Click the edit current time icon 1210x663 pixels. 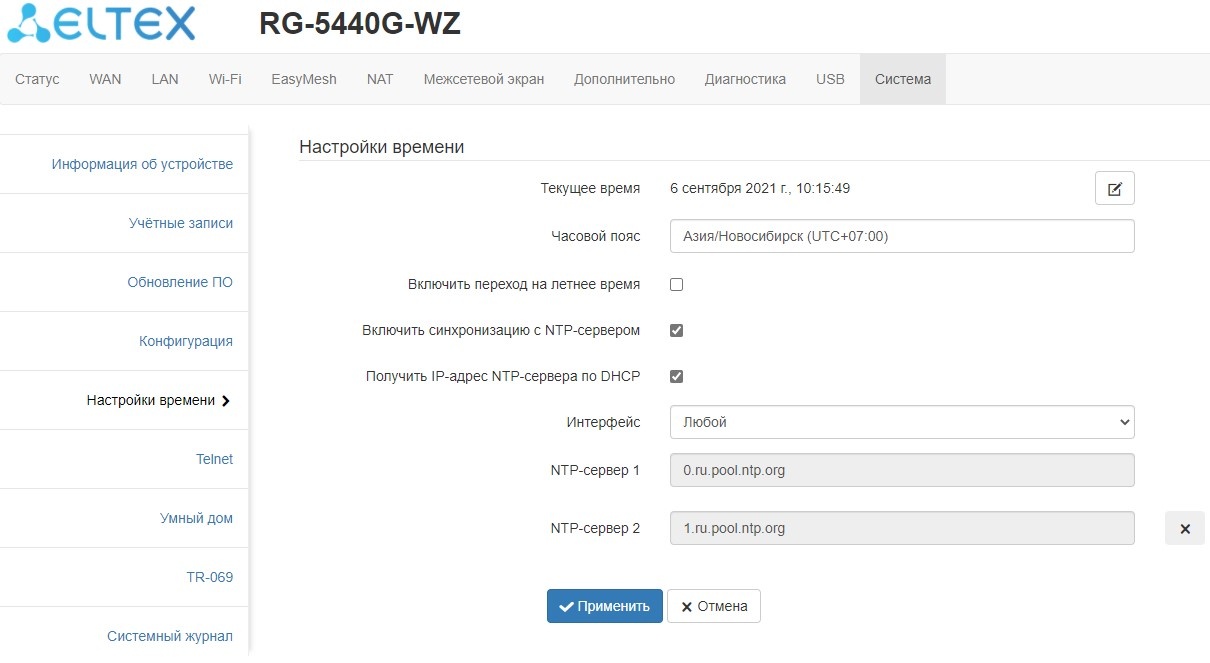tap(1114, 188)
